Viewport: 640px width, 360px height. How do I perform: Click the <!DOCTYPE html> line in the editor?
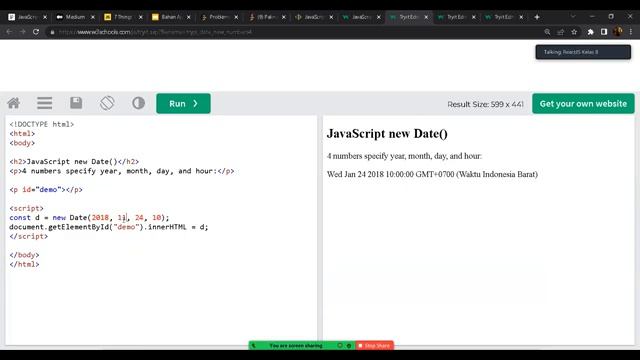point(42,124)
